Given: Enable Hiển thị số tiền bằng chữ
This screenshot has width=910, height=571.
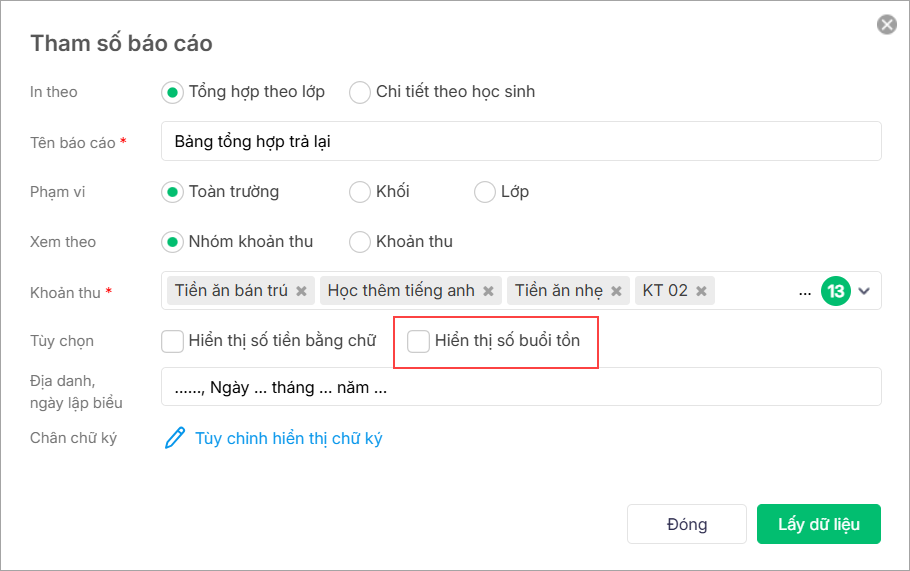Looking at the screenshot, I should click(x=173, y=341).
